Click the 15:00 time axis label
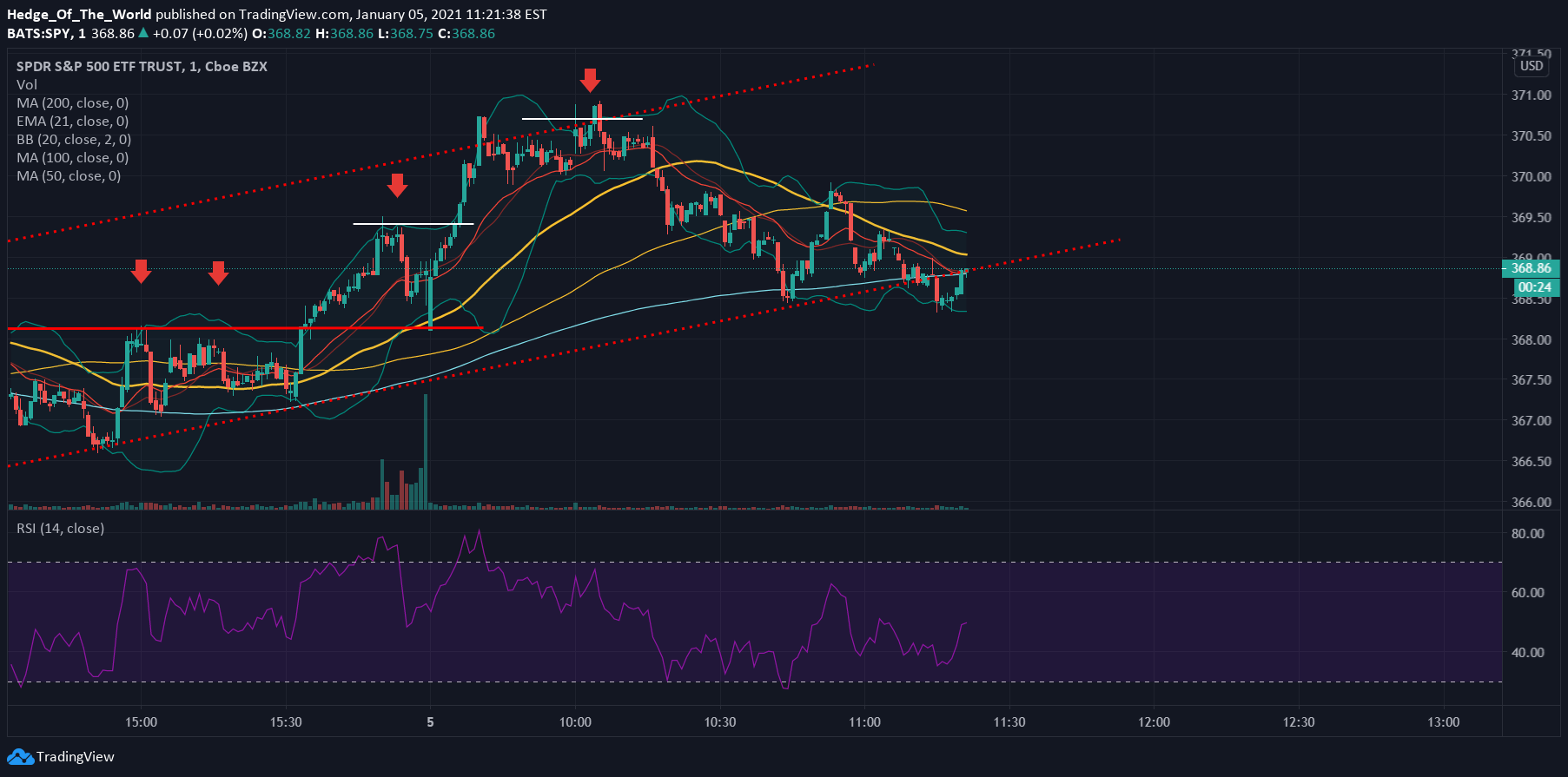The height and width of the screenshot is (777, 1568). pos(141,722)
